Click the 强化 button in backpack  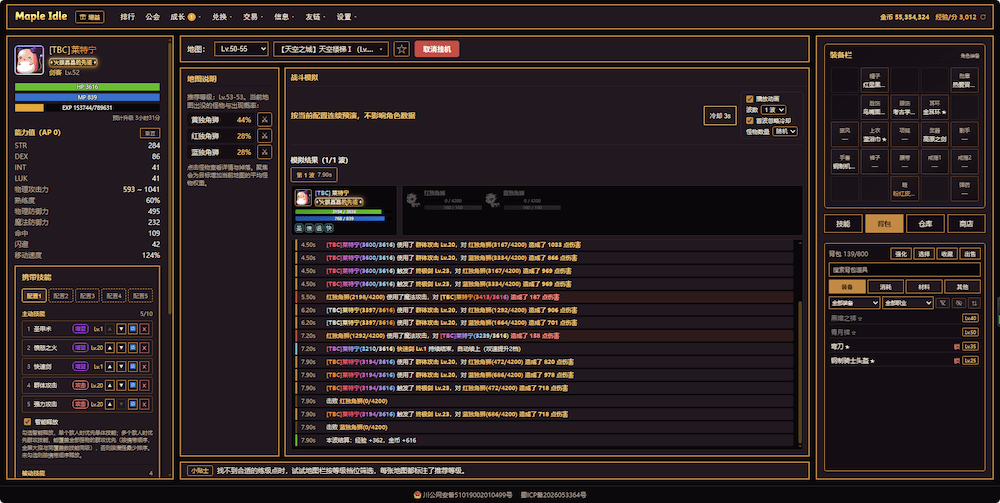coord(901,254)
